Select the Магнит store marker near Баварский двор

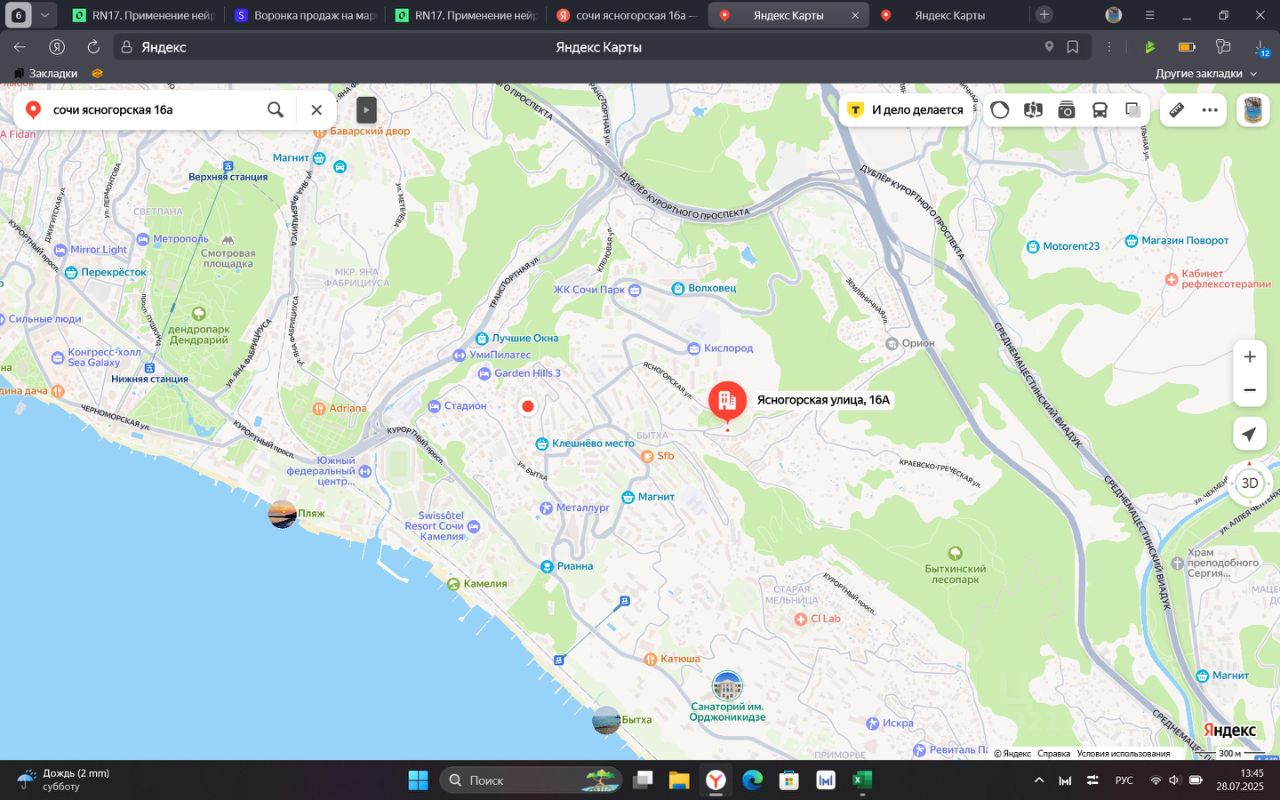[x=319, y=158]
